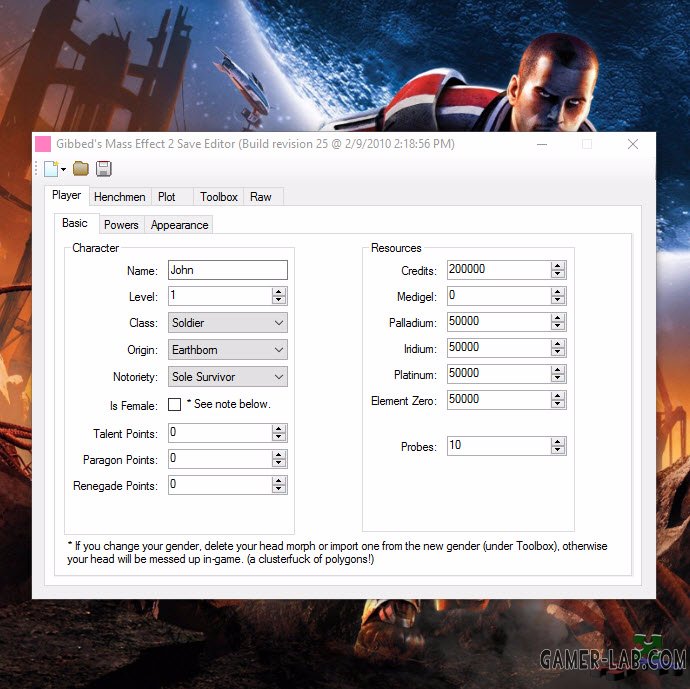This screenshot has height=689, width=690.
Task: Increase Medigel with the up arrow
Action: pyautogui.click(x=558, y=292)
